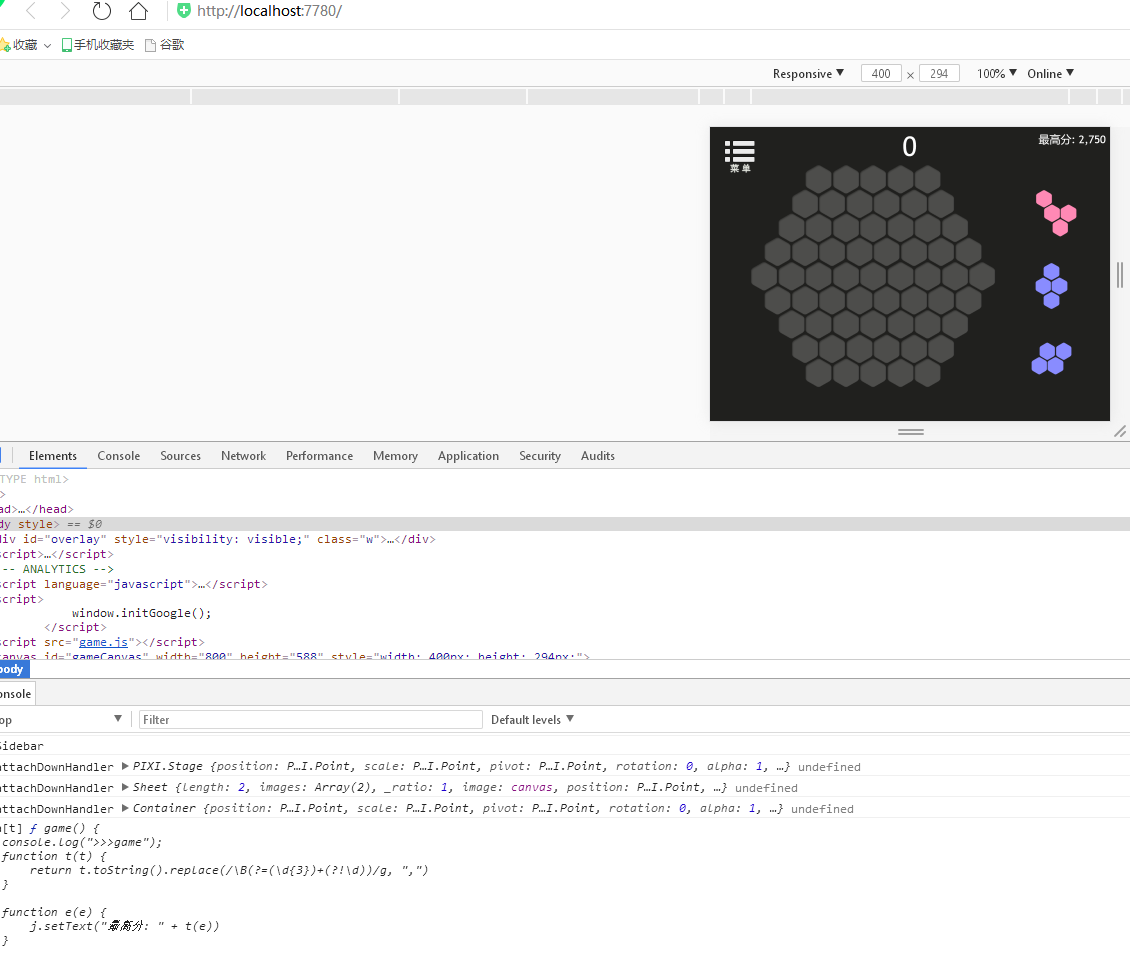Click the body breadcrumb
The image size is (1130, 960).
(12, 670)
